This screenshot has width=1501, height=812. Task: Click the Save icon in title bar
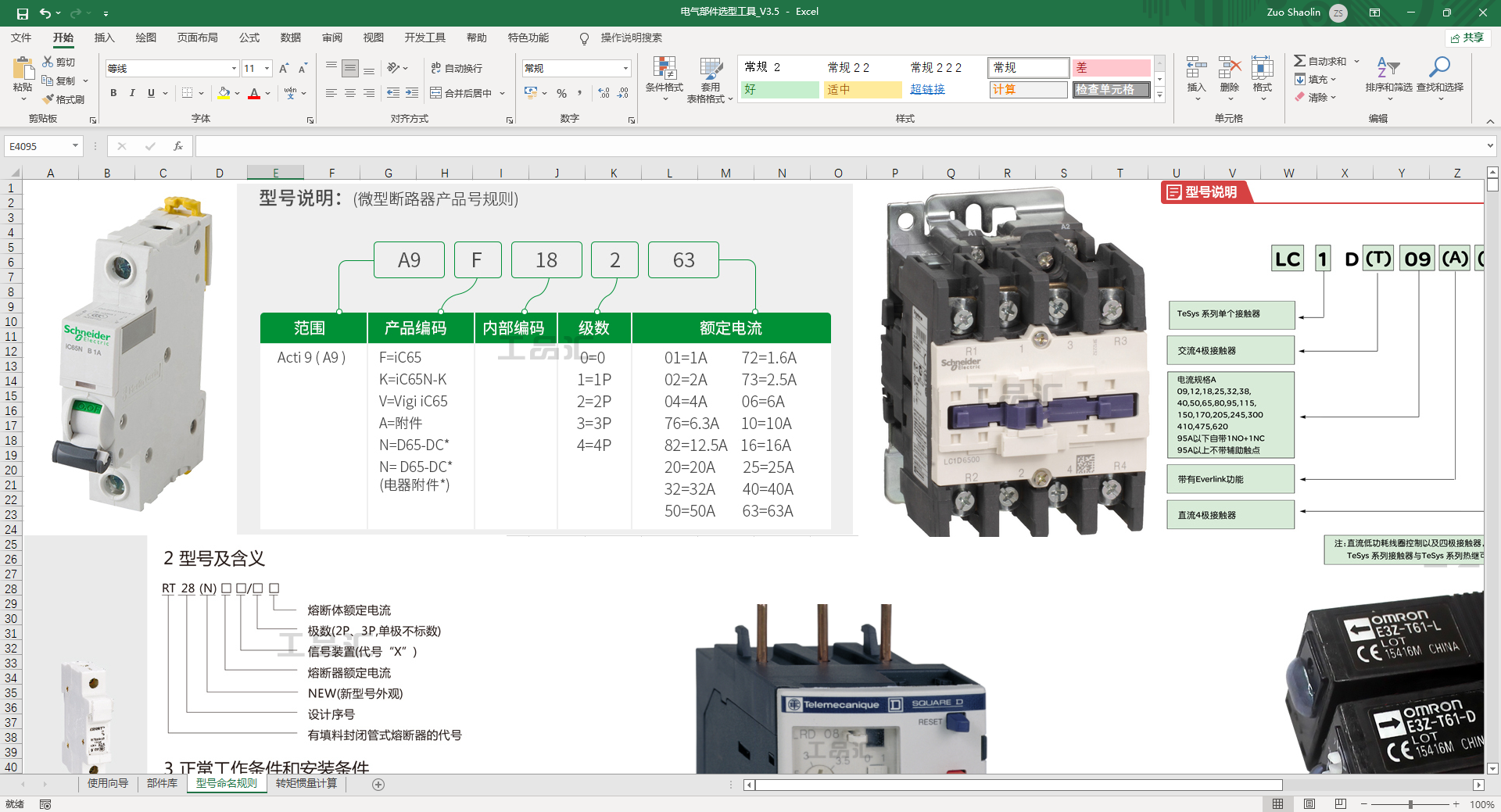point(23,13)
